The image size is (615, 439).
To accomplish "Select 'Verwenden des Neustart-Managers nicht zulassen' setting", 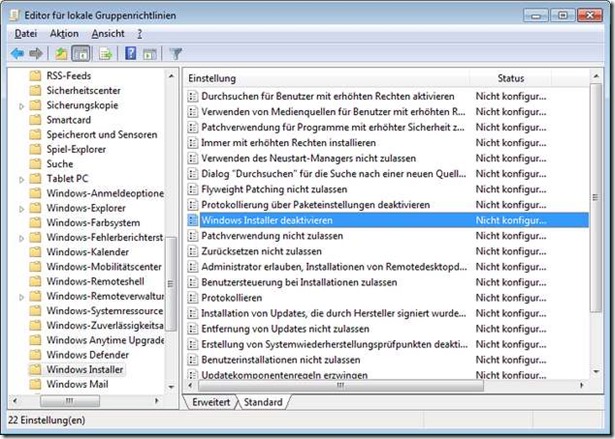I will pos(308,158).
